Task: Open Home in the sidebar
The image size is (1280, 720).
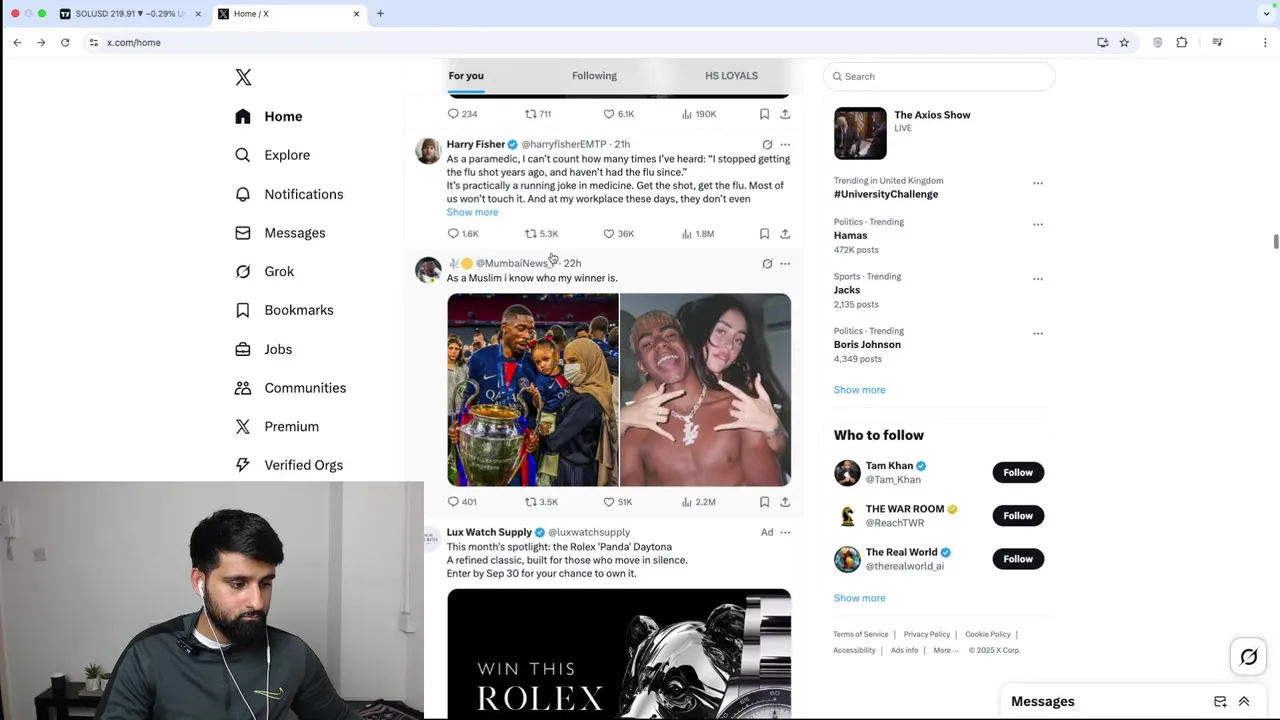Action: (269, 116)
